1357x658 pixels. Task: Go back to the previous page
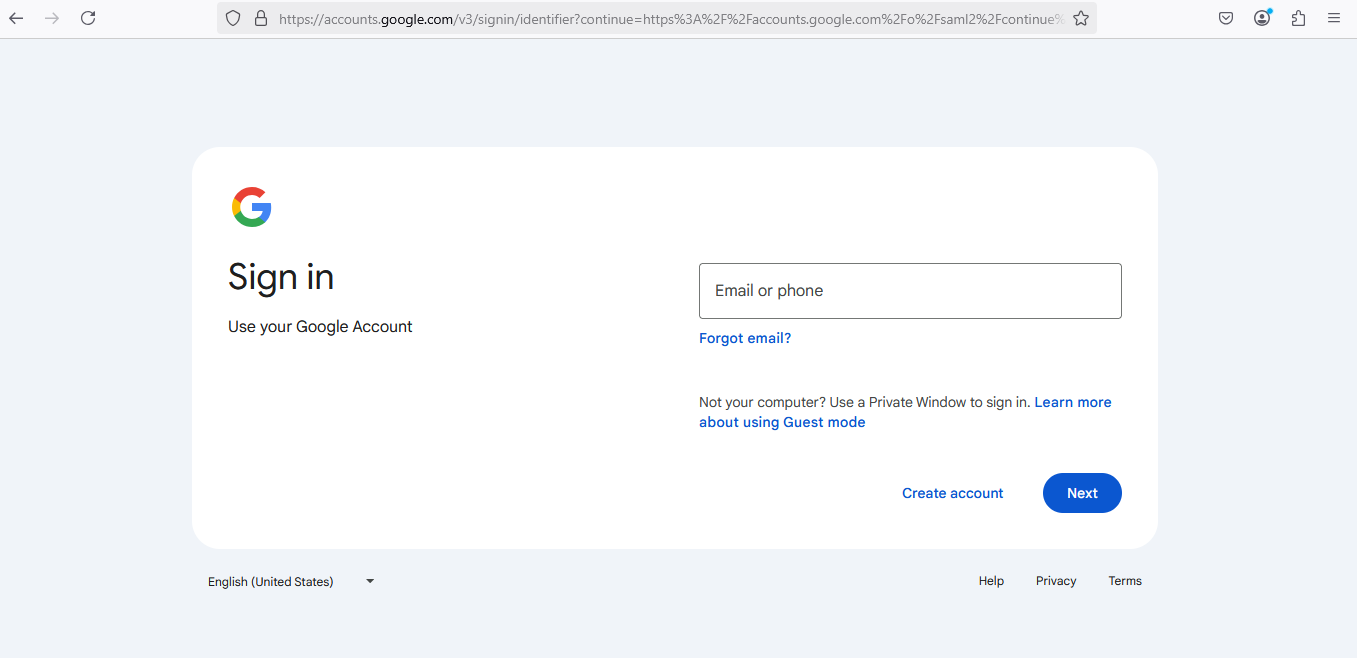coord(16,18)
